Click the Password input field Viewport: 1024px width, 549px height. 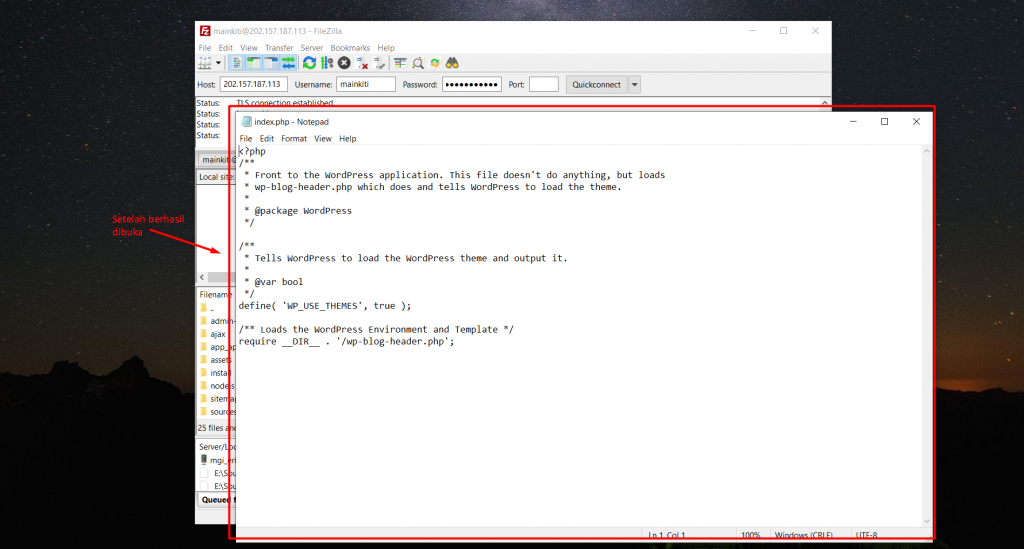pyautogui.click(x=472, y=84)
